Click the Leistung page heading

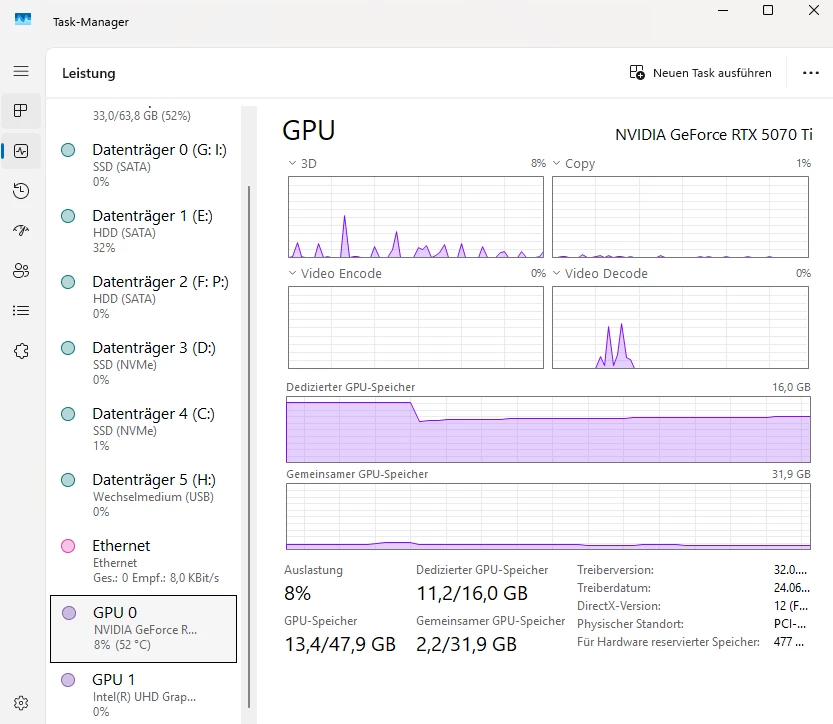(89, 73)
